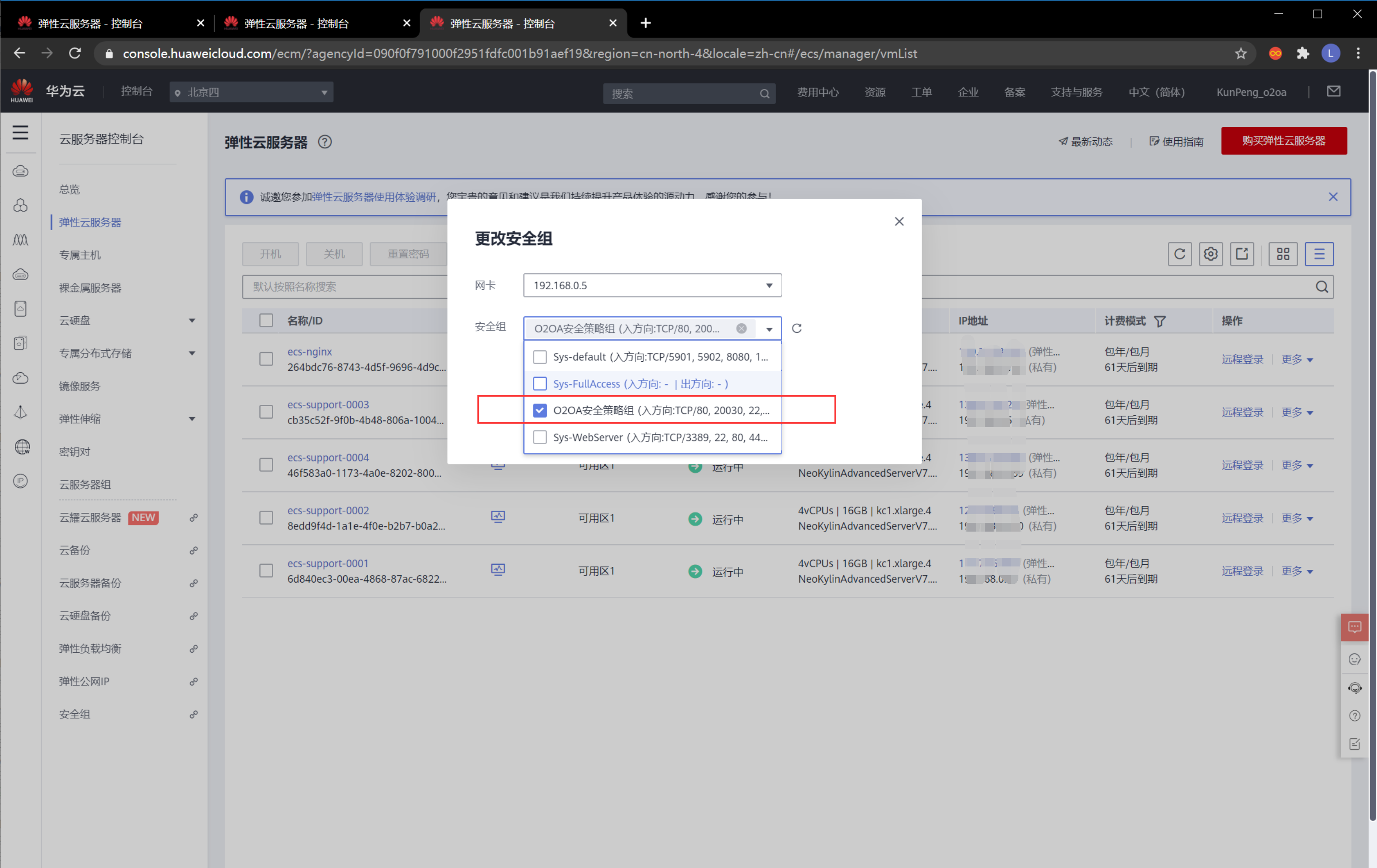Close the 更改安全组 dialog
Screen dimensions: 1377x868
click(899, 221)
